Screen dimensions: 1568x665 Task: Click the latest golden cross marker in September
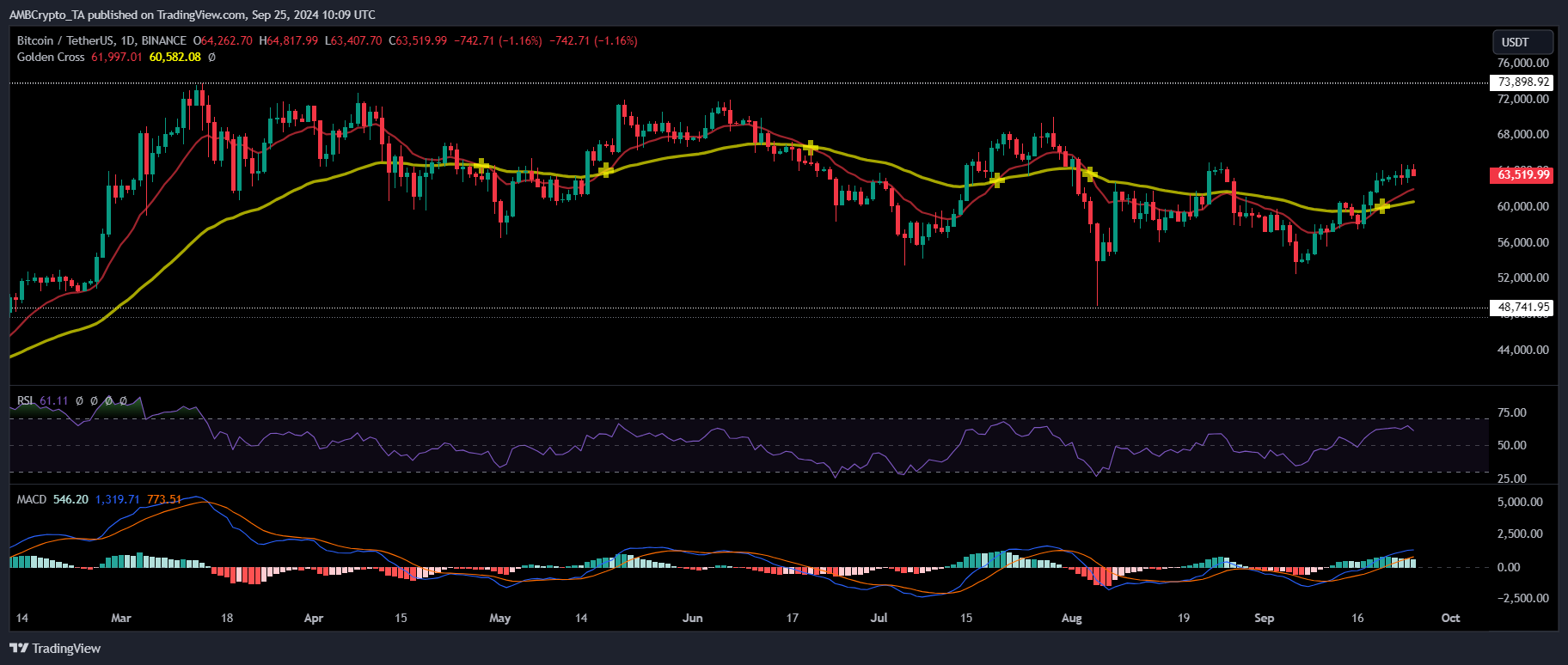coord(1382,206)
